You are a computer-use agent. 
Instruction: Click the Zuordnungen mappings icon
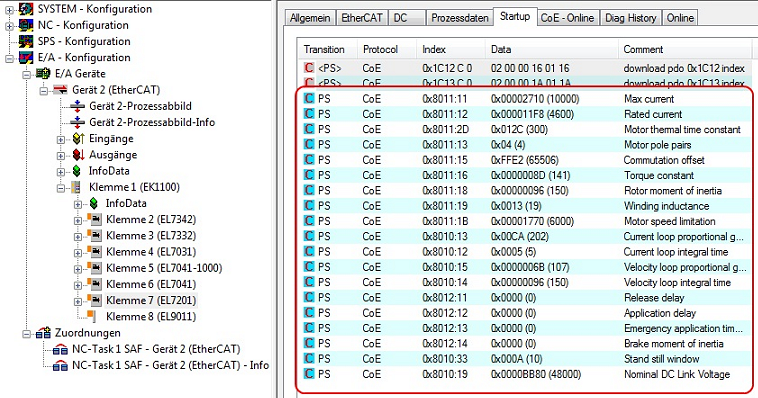[44, 333]
